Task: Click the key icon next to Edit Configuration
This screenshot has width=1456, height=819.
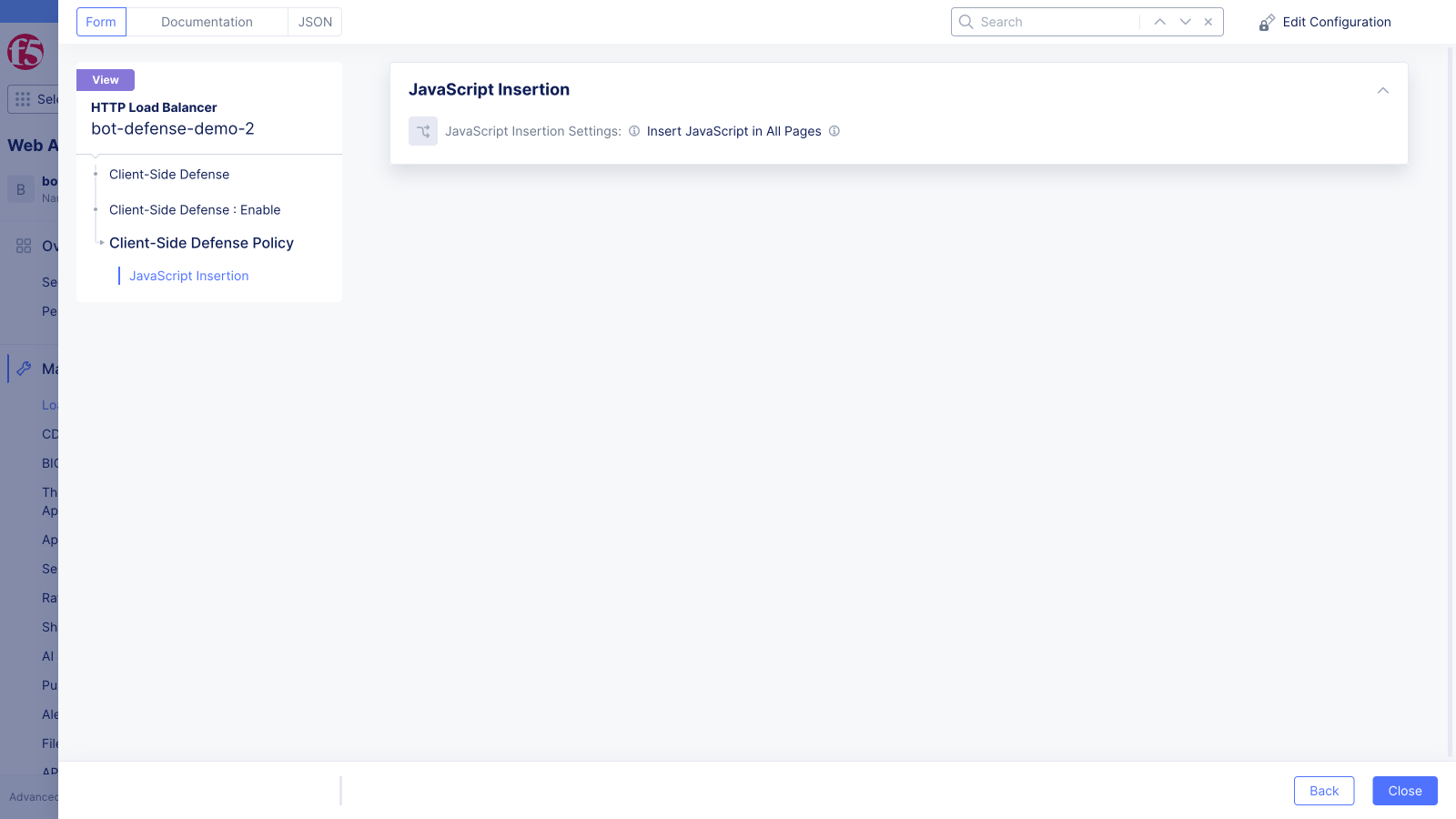Action: 1267,22
